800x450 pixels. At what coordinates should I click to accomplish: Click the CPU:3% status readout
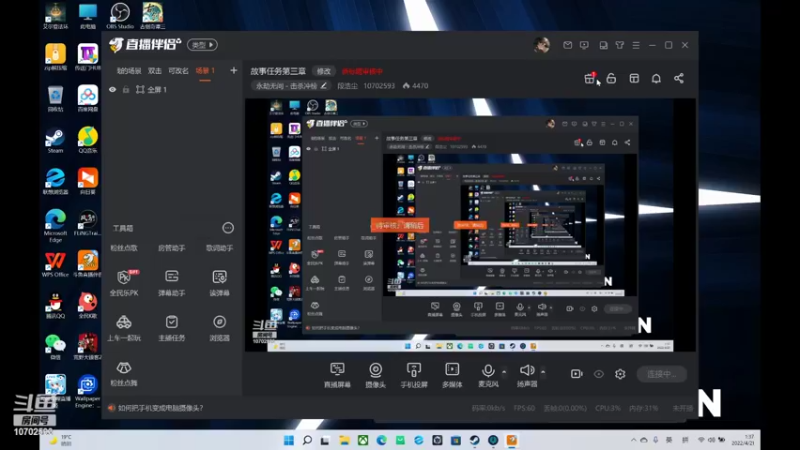[608, 408]
